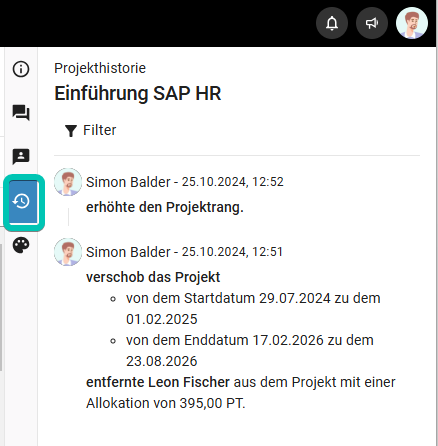
Task: Open the user profile avatar in header
Action: click(412, 23)
